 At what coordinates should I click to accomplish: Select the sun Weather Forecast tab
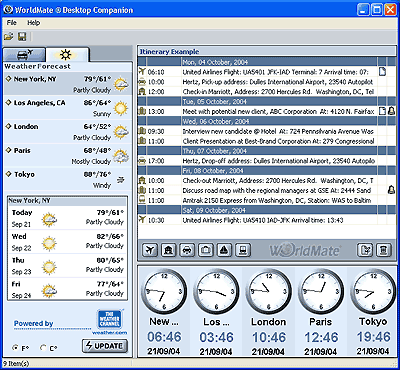click(x=66, y=54)
